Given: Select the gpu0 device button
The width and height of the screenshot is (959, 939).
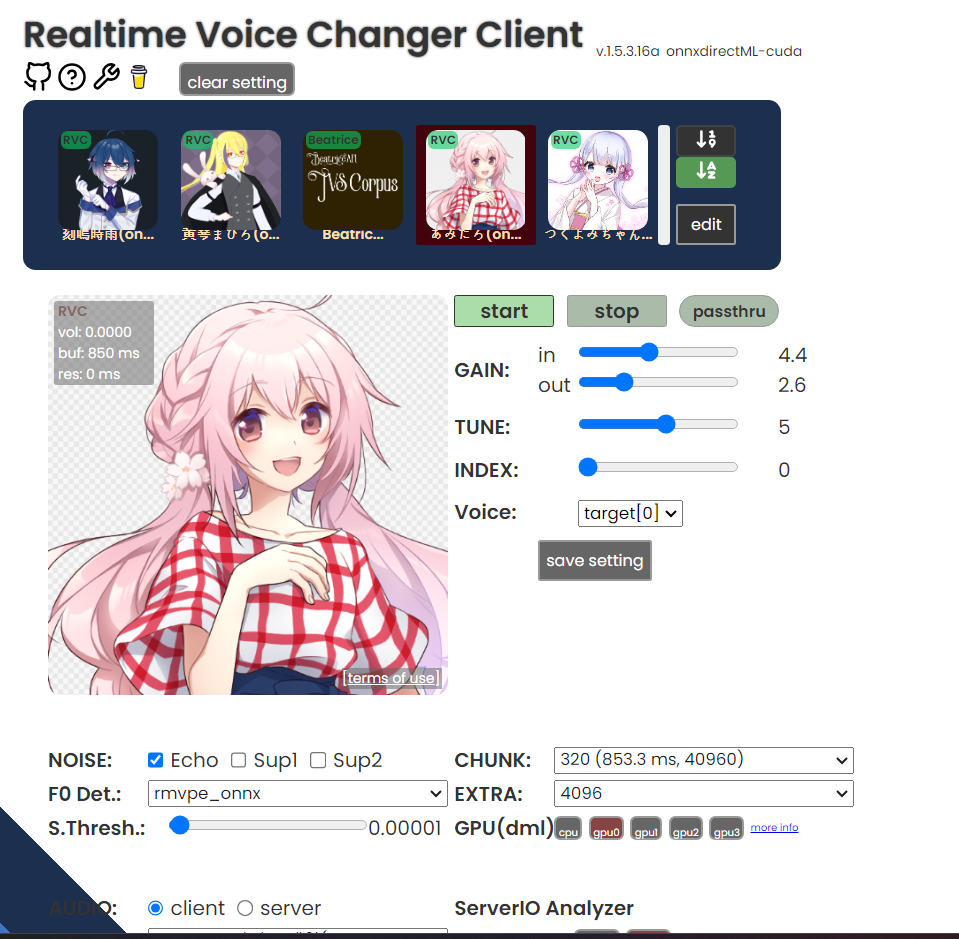Looking at the screenshot, I should click(606, 829).
